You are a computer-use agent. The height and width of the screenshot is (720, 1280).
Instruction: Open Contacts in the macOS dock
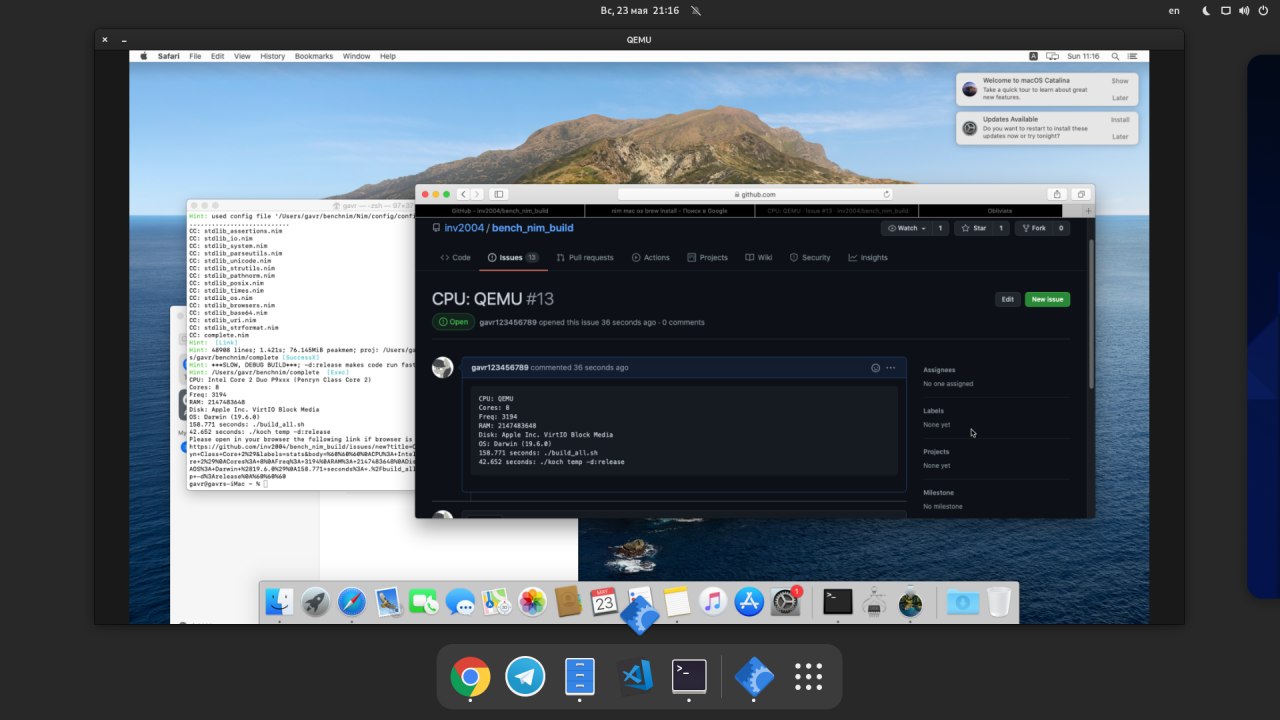point(568,602)
